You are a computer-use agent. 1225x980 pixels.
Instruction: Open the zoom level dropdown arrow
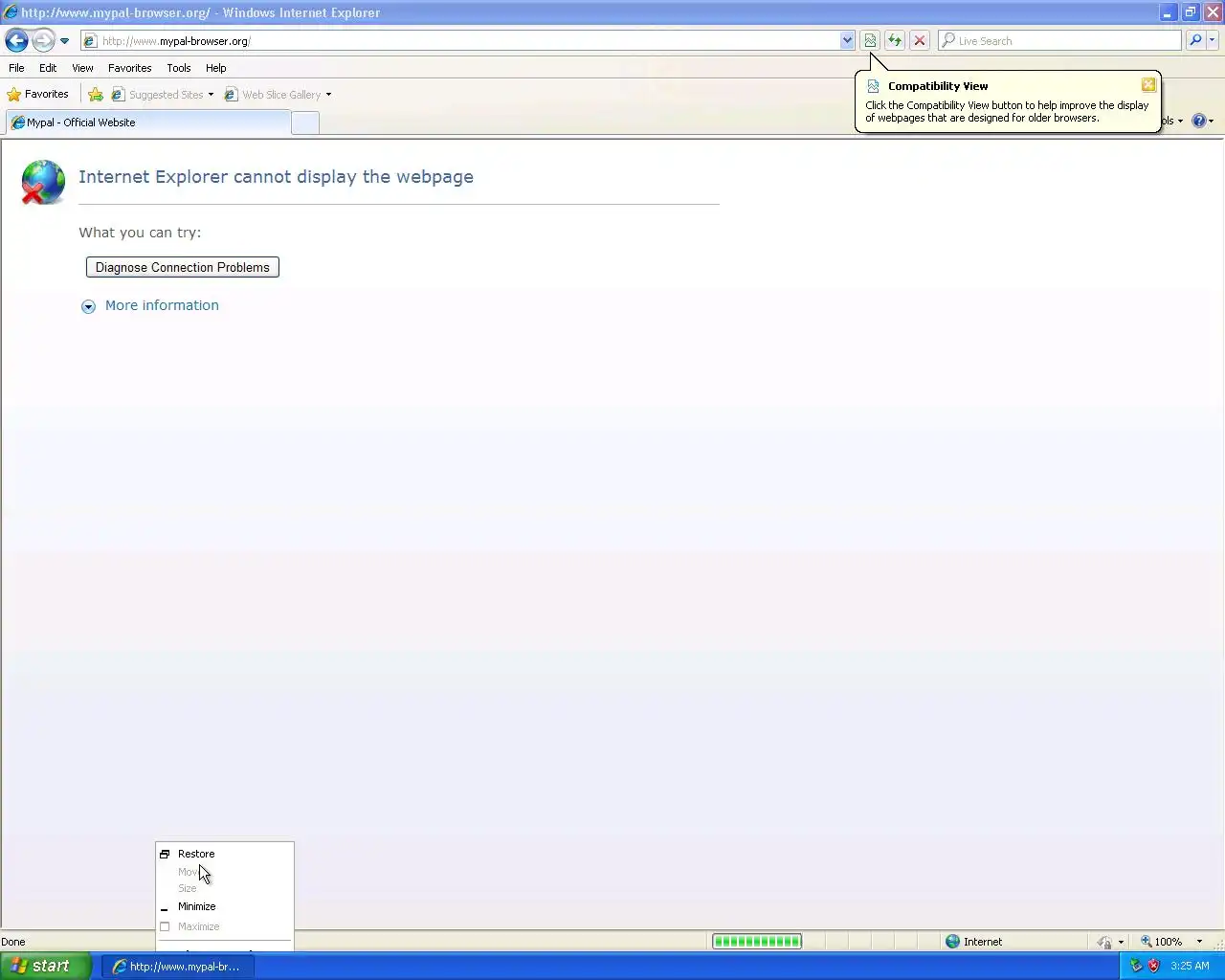pyautogui.click(x=1199, y=942)
